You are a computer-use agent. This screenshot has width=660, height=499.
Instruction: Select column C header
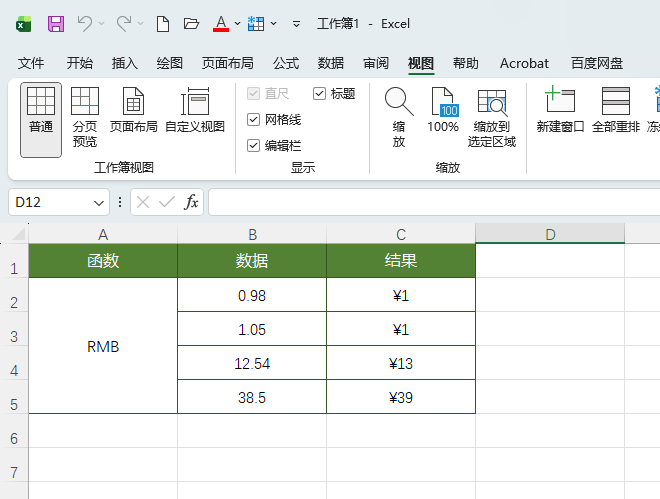click(x=401, y=234)
